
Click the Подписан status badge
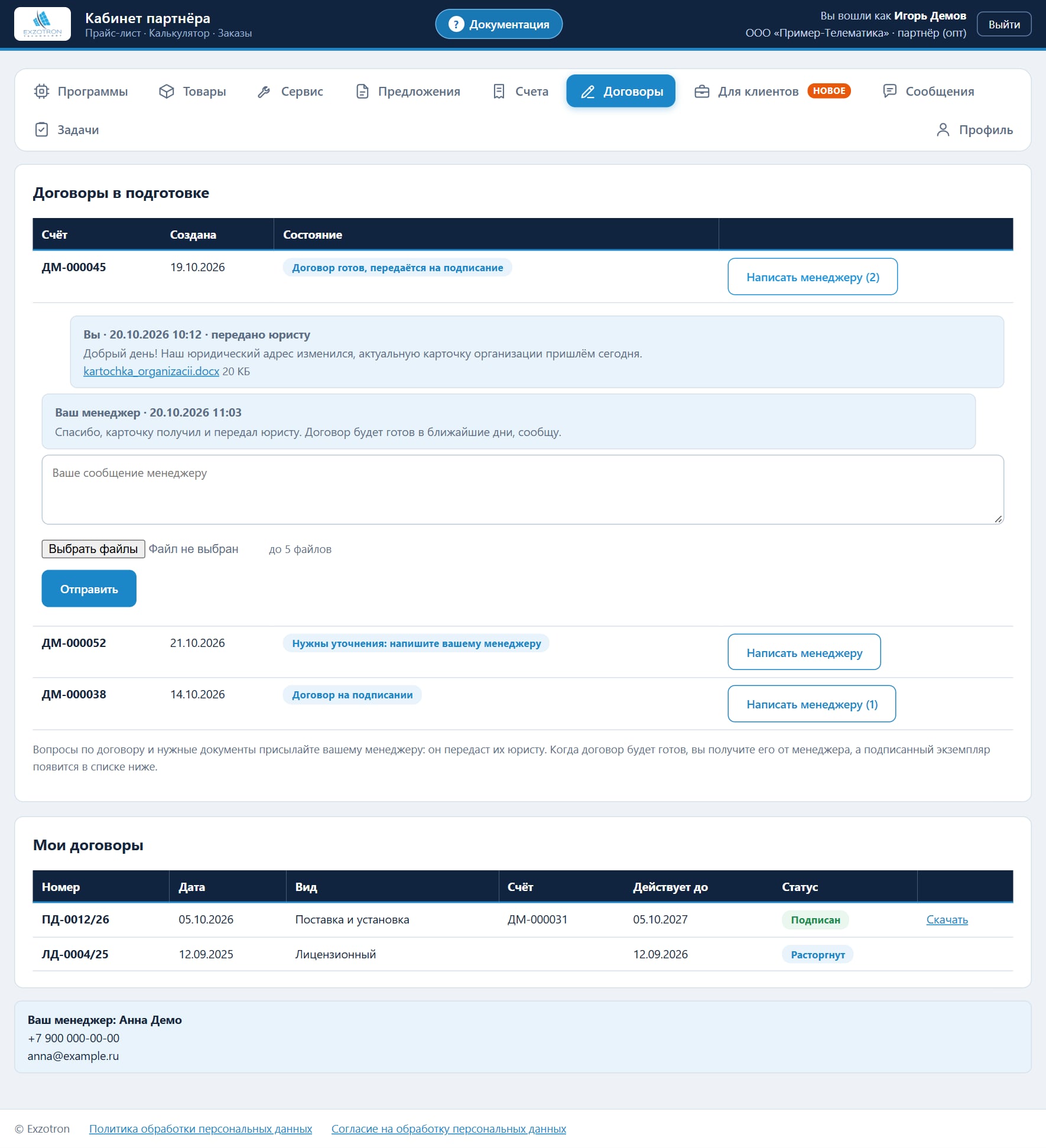[816, 920]
